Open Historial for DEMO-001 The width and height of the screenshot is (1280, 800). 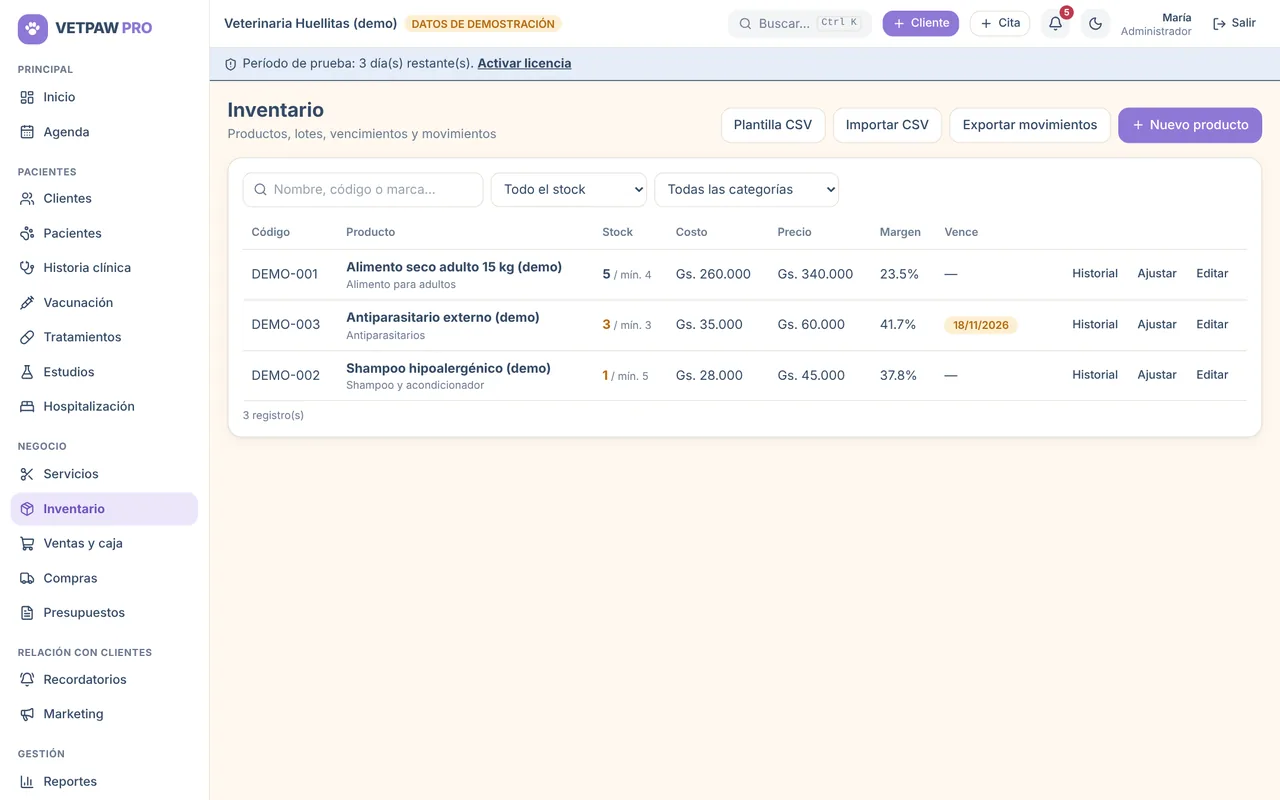1095,273
